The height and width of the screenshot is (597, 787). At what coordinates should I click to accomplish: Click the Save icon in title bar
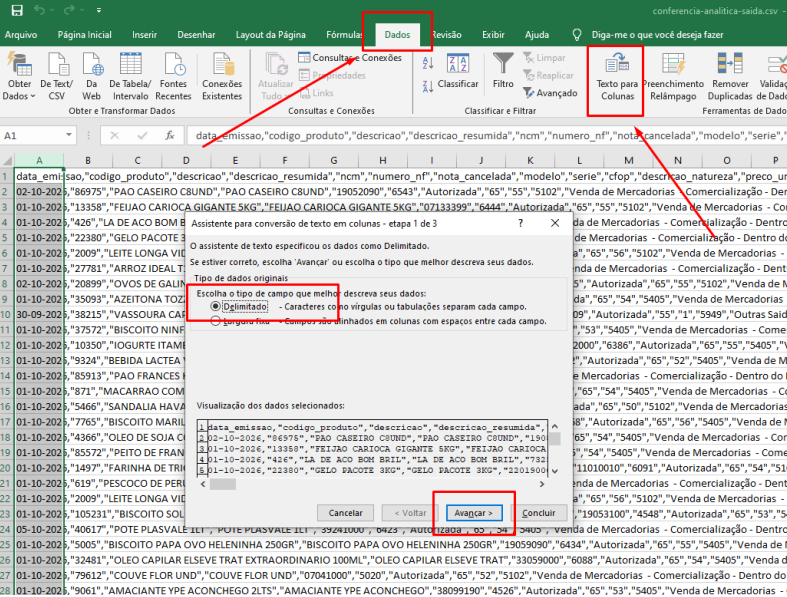pyautogui.click(x=17, y=11)
